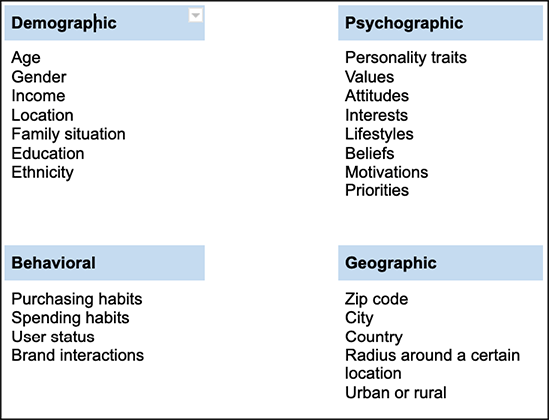Screen dimensions: 549x420
Task: Click the Ethnicity entry
Action: (x=42, y=173)
